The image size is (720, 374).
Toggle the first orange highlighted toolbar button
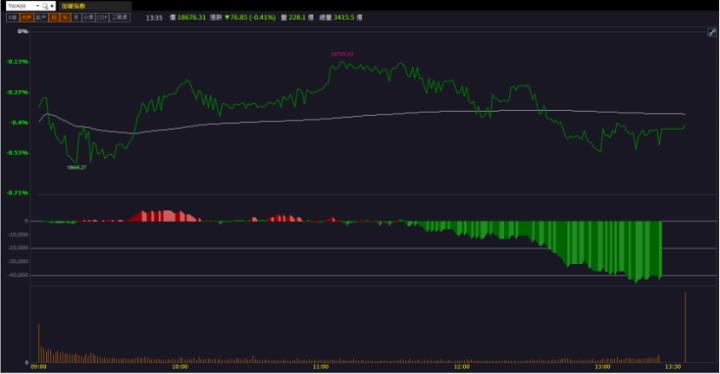coord(27,17)
